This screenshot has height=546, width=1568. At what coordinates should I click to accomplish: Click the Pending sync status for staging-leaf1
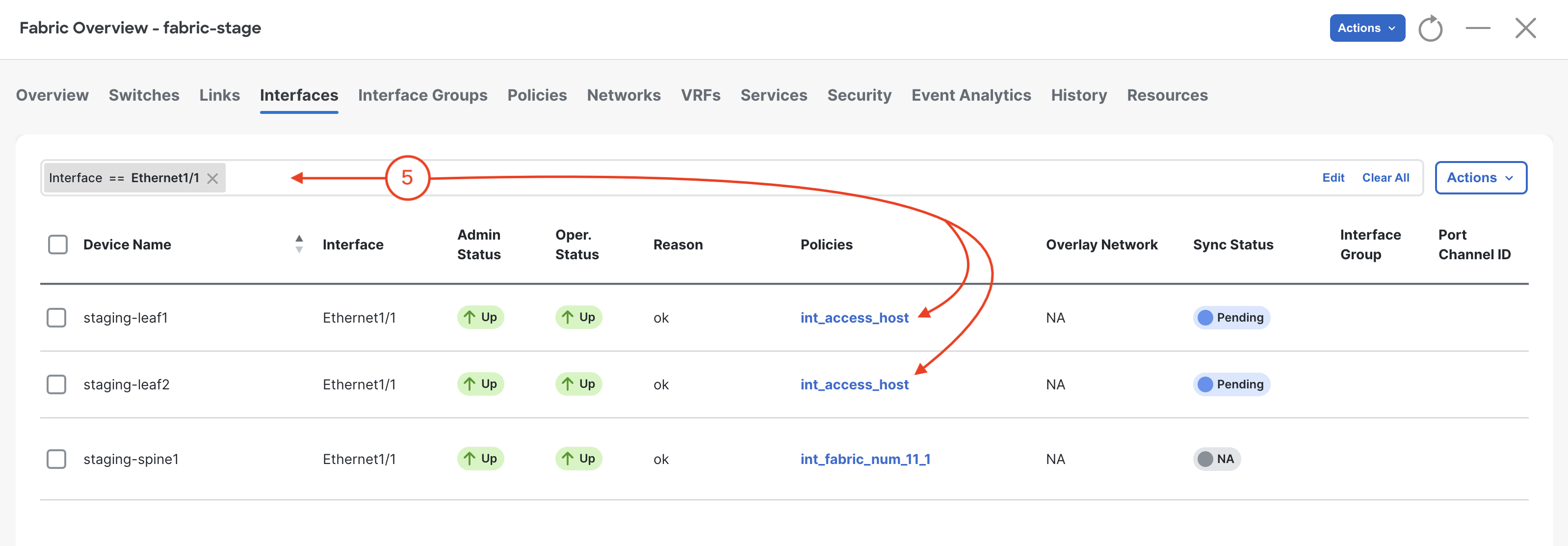[1231, 318]
